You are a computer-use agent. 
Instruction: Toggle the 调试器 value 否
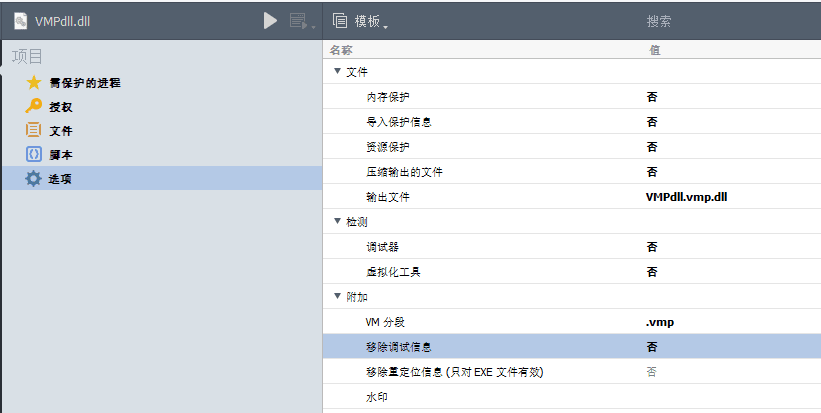651,247
